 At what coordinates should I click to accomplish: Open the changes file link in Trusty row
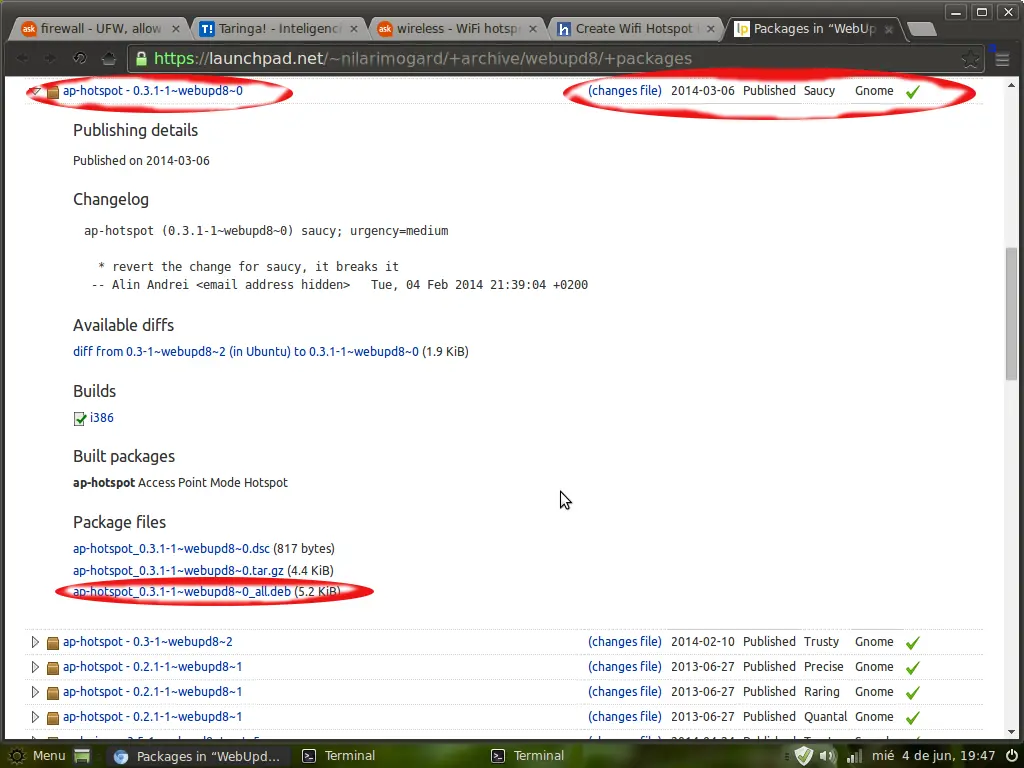(624, 642)
